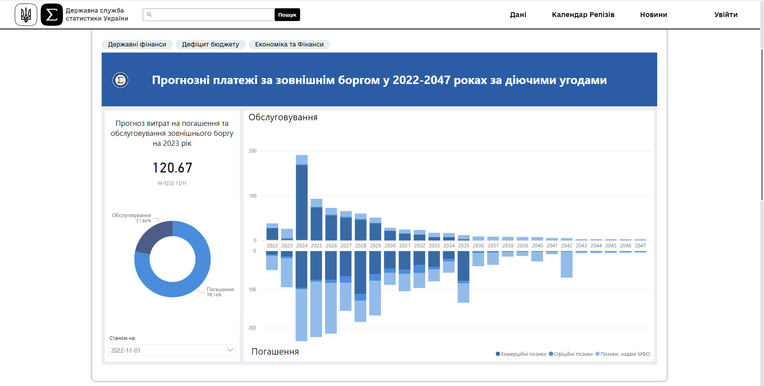764x386 pixels.
Task: Select the Державні фінанси tag
Action: pos(137,44)
